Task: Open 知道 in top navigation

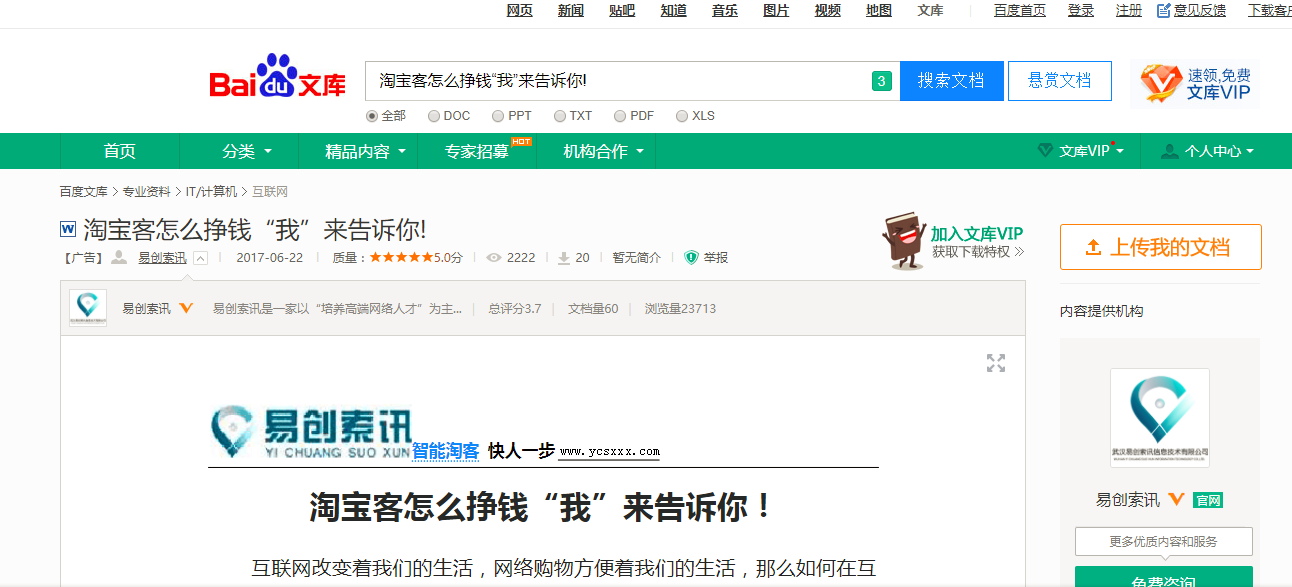Action: tap(674, 10)
